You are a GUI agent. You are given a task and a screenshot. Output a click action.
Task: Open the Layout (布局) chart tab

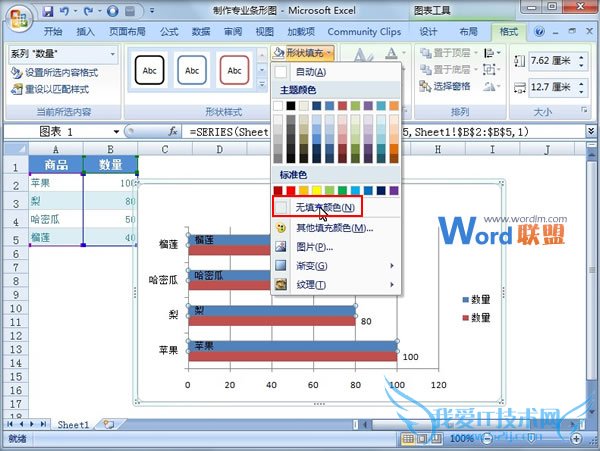468,31
